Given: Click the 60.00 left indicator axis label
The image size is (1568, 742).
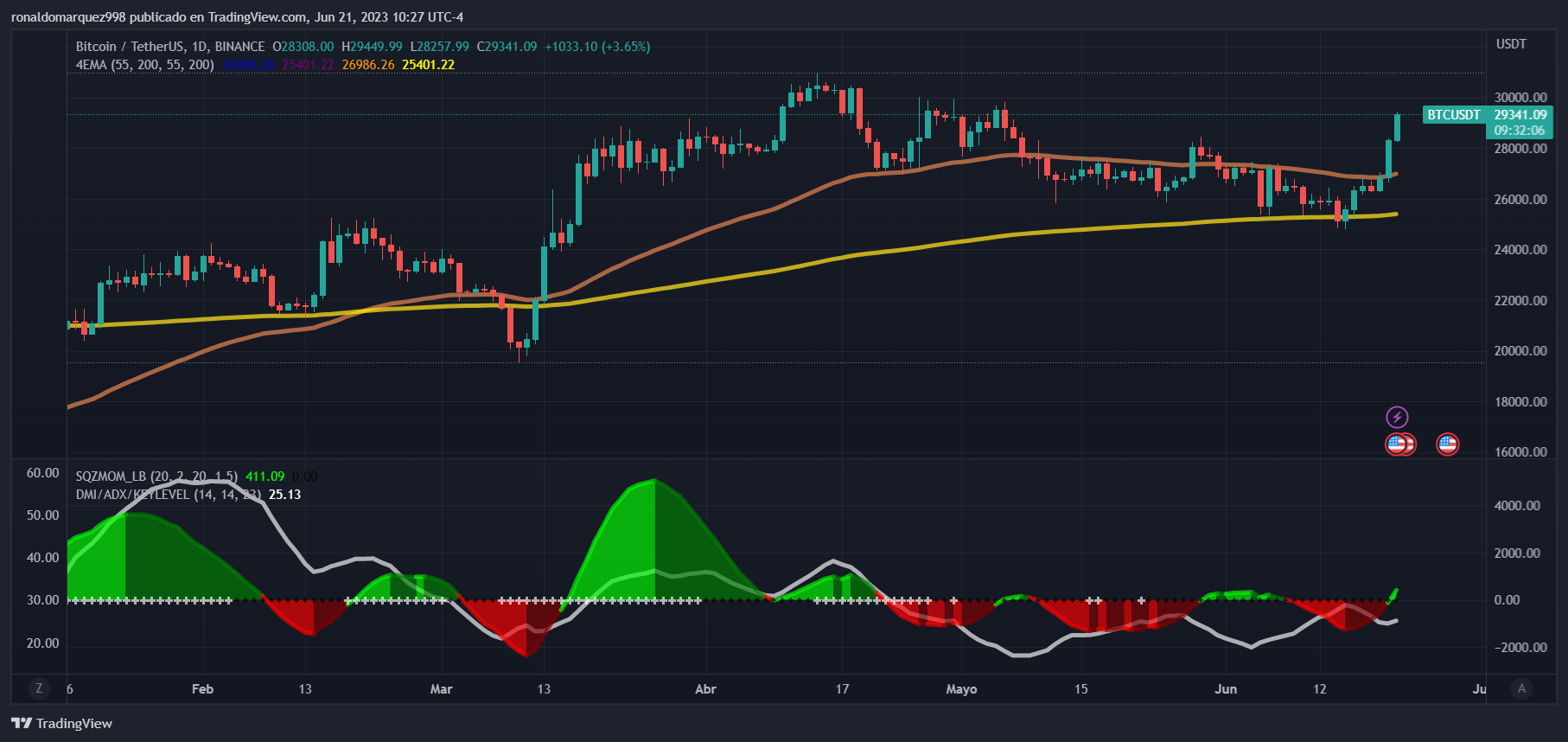Looking at the screenshot, I should pyautogui.click(x=43, y=473).
